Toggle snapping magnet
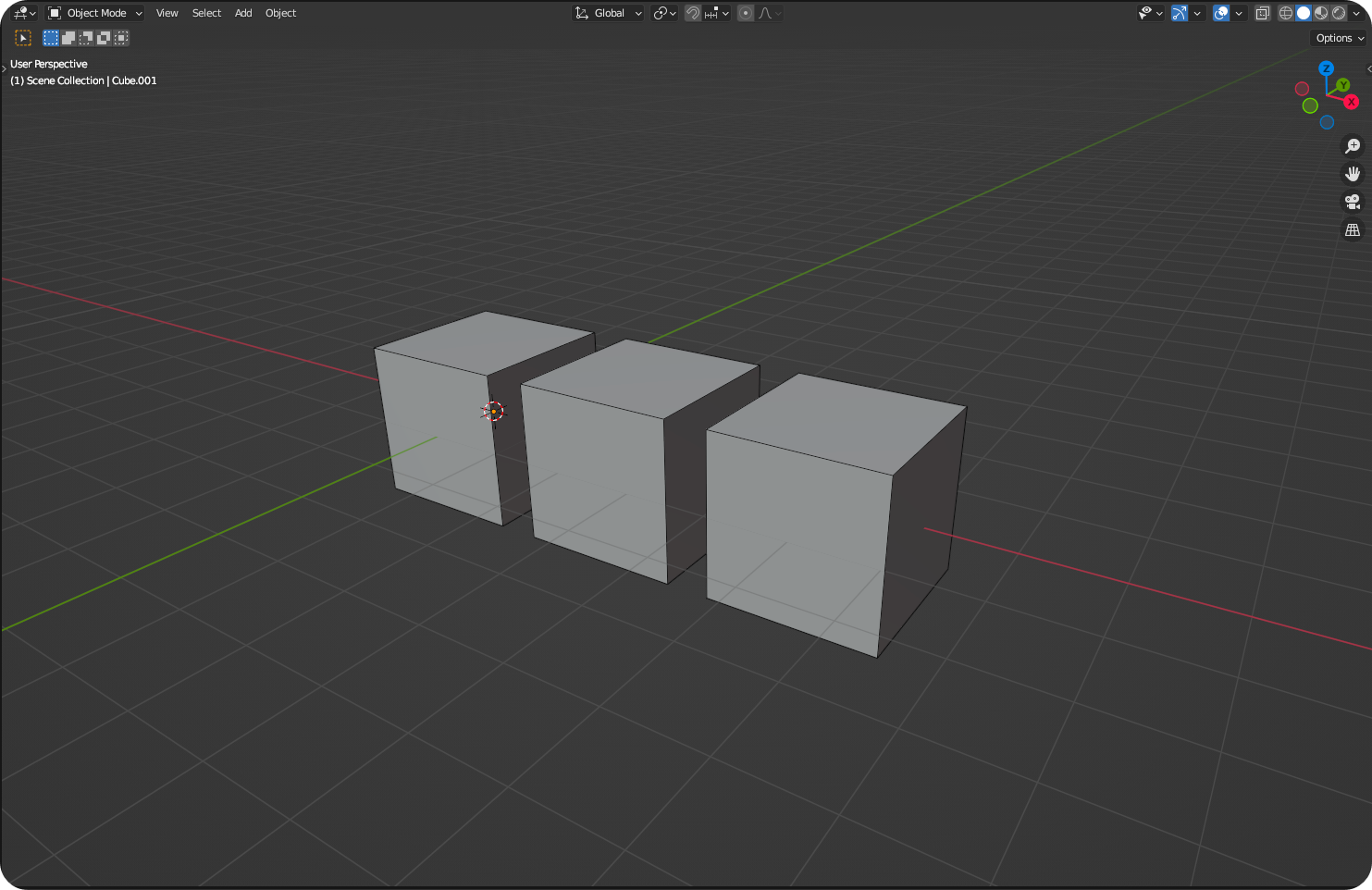This screenshot has width=1372, height=890. coord(692,13)
